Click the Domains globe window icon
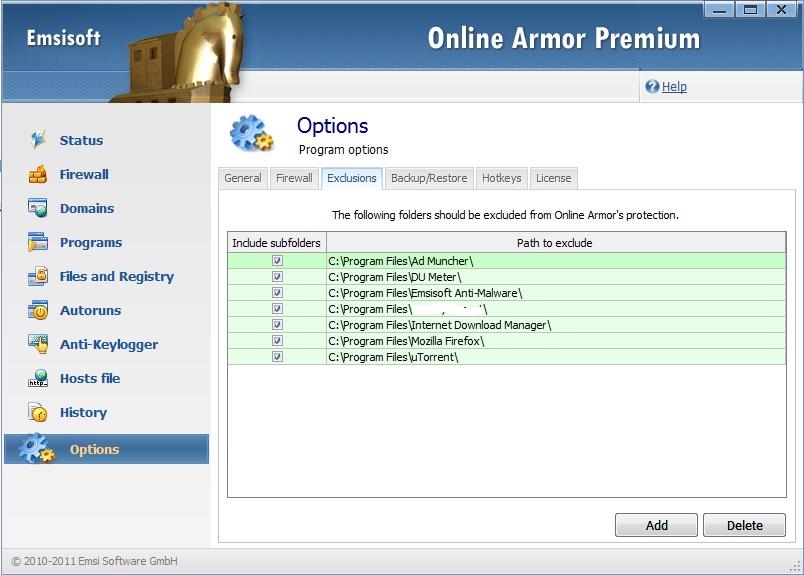The height and width of the screenshot is (575, 804). tap(38, 208)
